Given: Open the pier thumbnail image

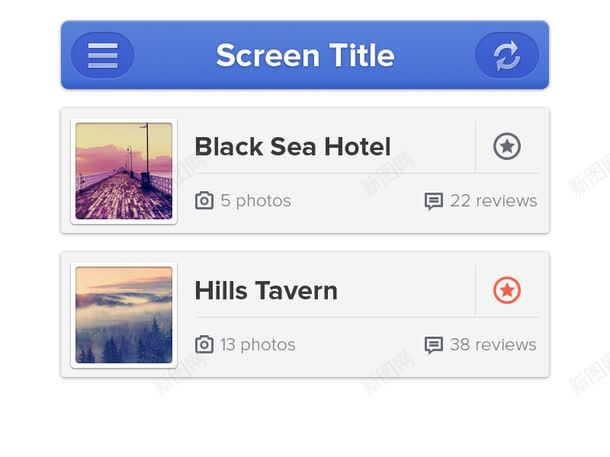Looking at the screenshot, I should [x=124, y=171].
